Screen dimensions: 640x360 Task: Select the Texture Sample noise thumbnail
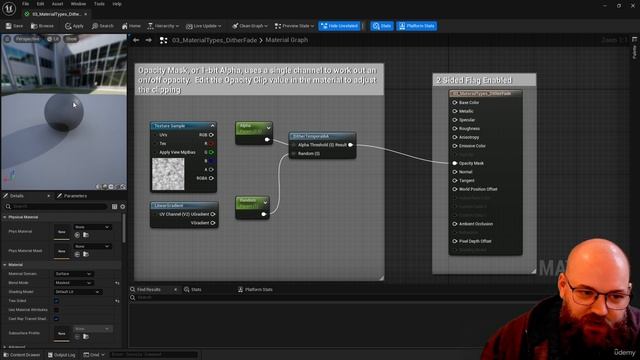[x=168, y=174]
